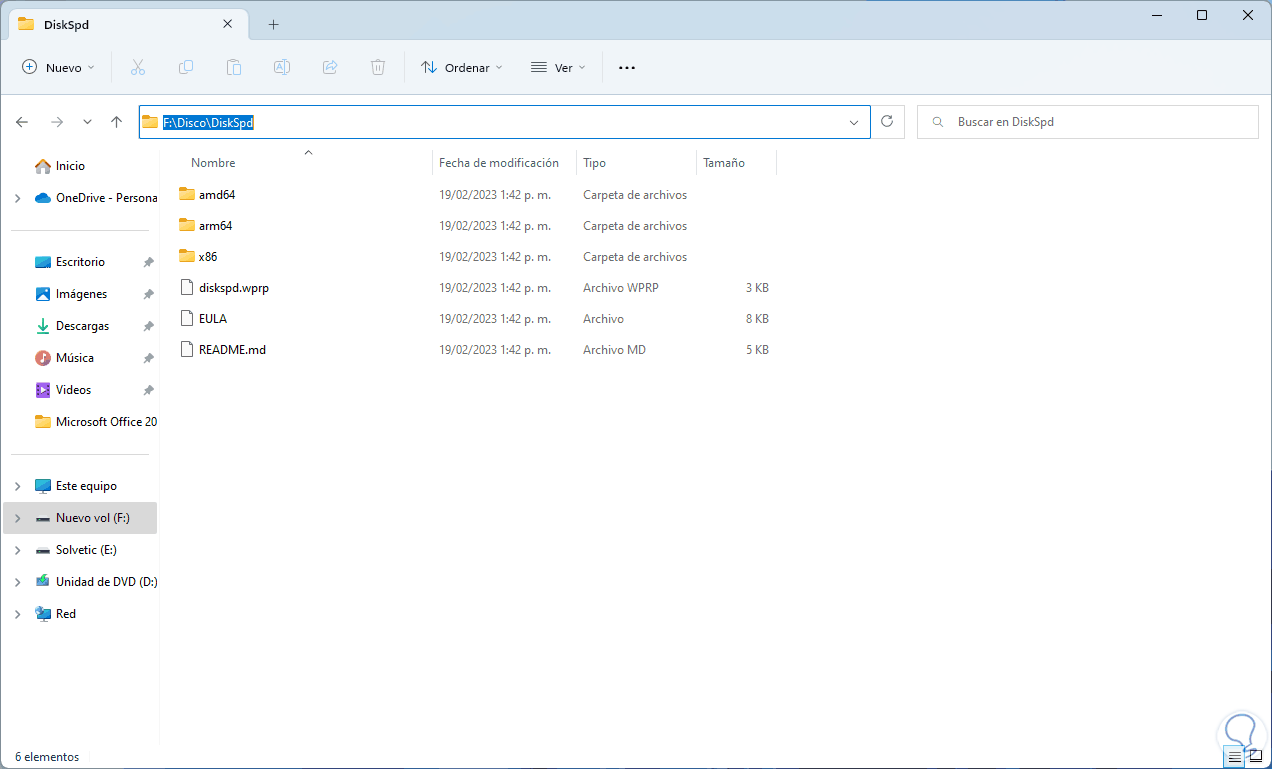Click the Música icon in sidebar

pos(43,358)
